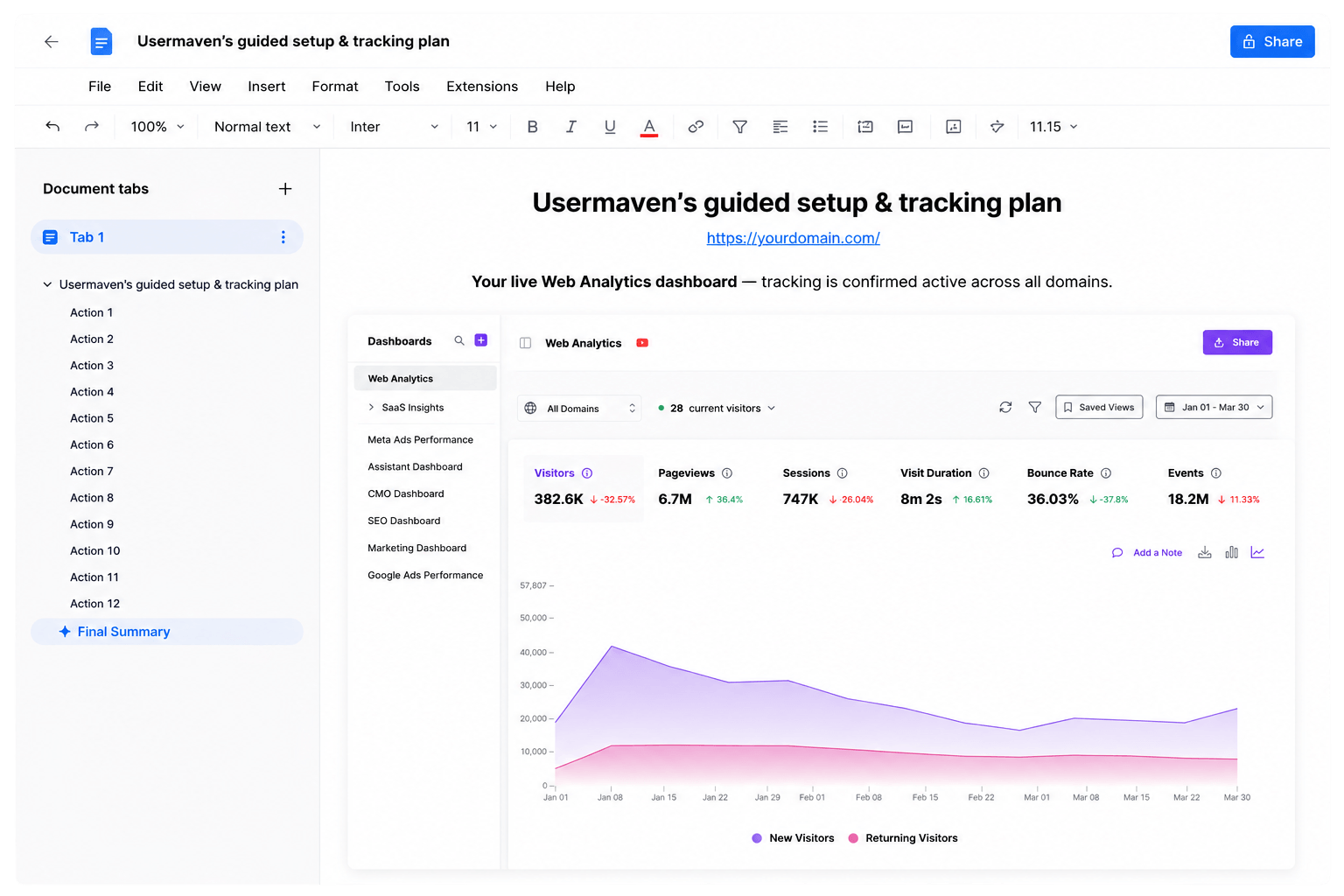Select the Visitors metric card
Screen dimensions: 1344x896
pyautogui.click(x=584, y=487)
